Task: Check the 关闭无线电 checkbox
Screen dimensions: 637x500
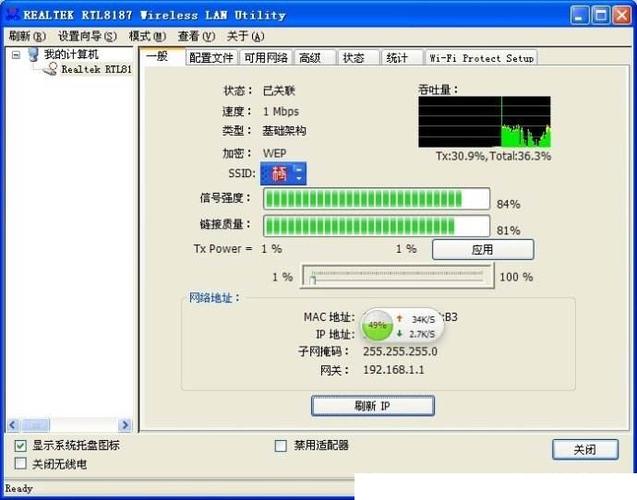Action: pos(20,463)
